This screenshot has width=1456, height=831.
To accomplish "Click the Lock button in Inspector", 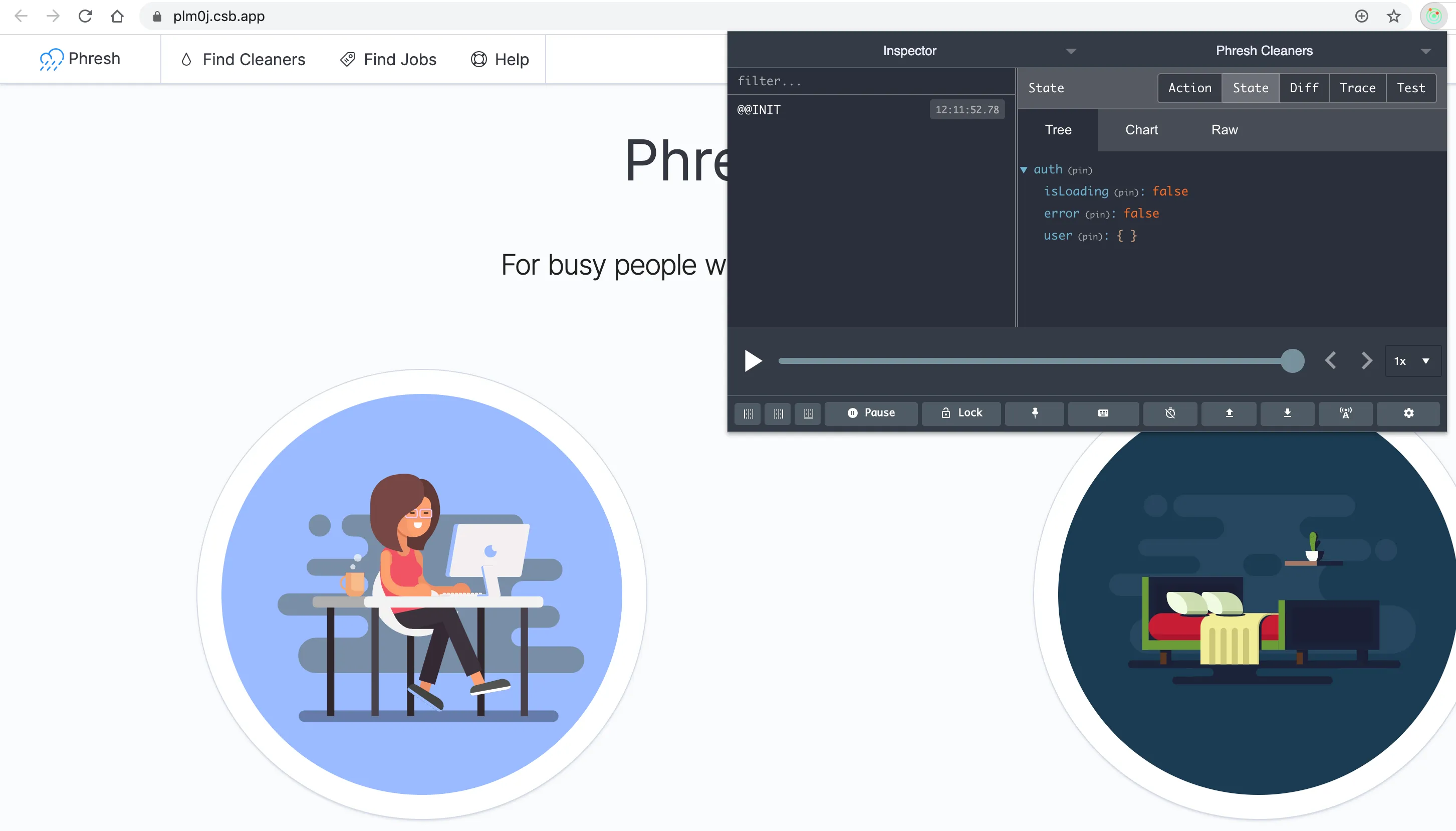I will pyautogui.click(x=962, y=412).
